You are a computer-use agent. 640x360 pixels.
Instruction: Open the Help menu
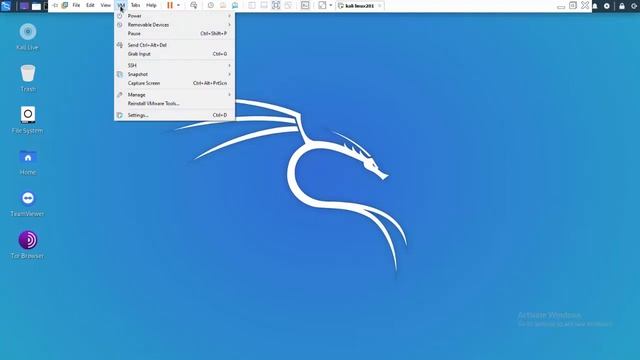pyautogui.click(x=151, y=5)
